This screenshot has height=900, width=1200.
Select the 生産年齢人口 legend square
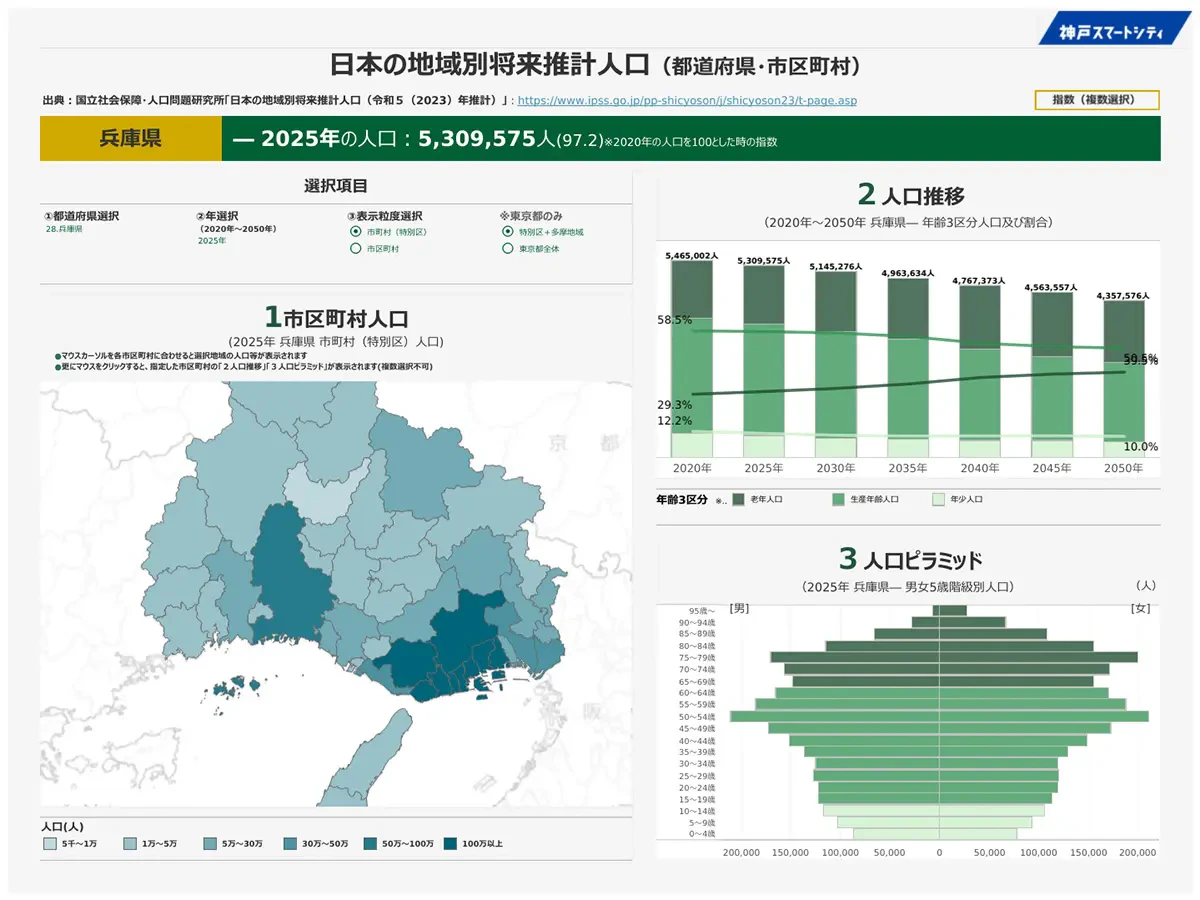point(838,498)
